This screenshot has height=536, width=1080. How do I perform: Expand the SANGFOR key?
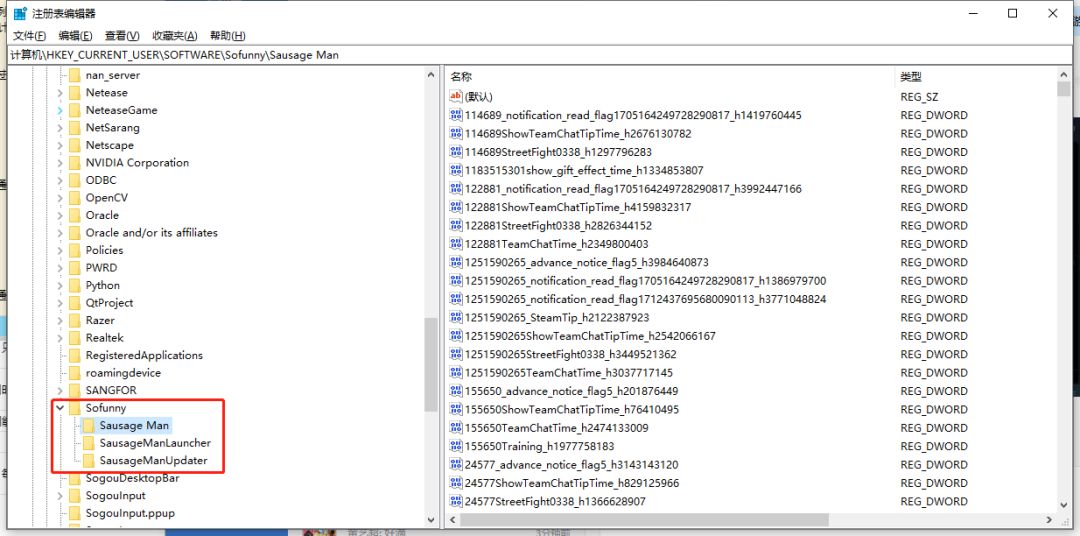(x=60, y=390)
